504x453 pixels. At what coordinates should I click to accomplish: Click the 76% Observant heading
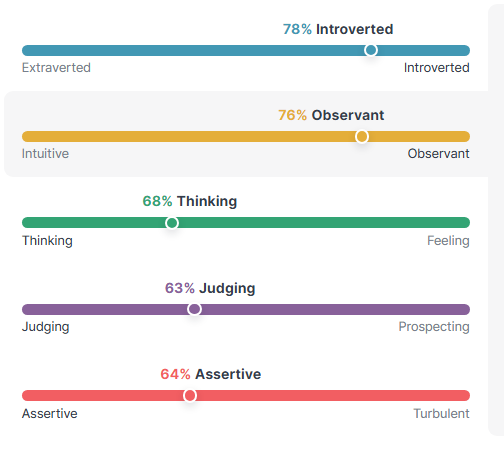[x=331, y=115]
